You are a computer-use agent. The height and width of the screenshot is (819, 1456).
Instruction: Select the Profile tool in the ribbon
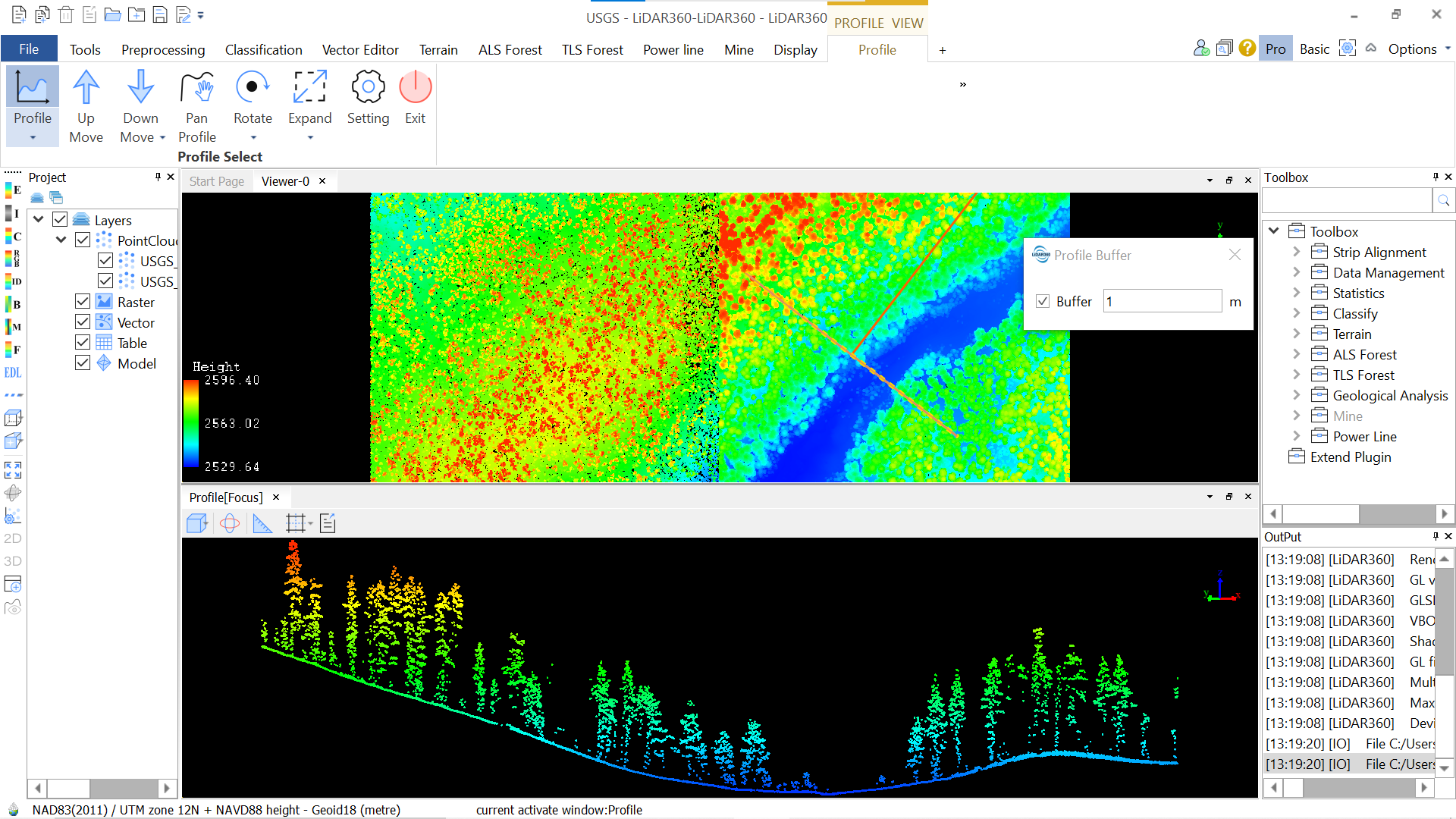tap(31, 102)
